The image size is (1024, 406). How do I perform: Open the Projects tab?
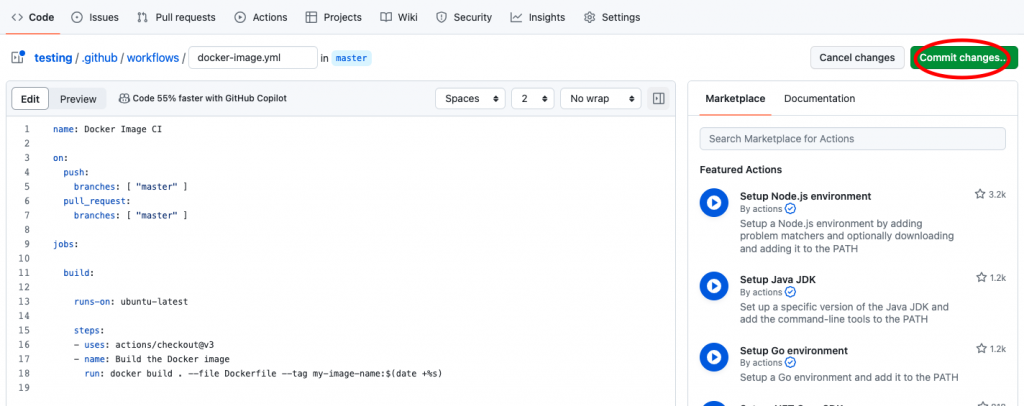(334, 18)
